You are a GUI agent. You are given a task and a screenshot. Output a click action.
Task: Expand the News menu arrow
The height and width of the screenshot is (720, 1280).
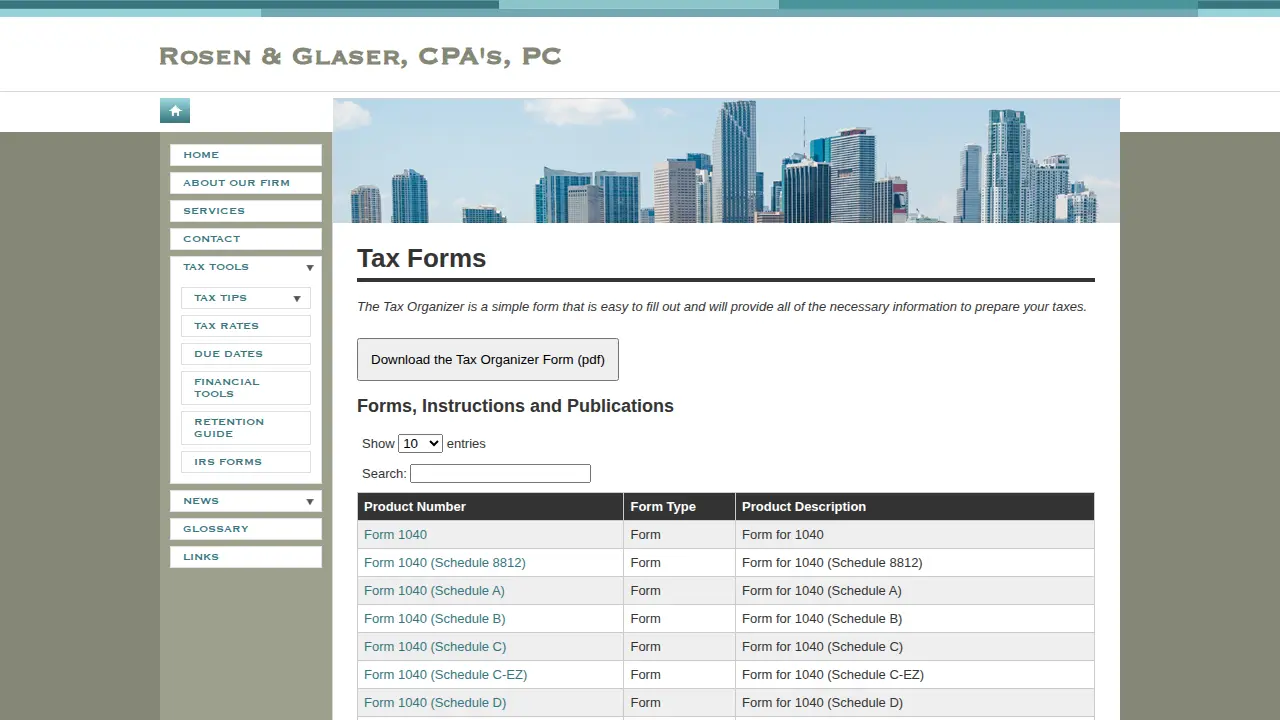pyautogui.click(x=310, y=502)
